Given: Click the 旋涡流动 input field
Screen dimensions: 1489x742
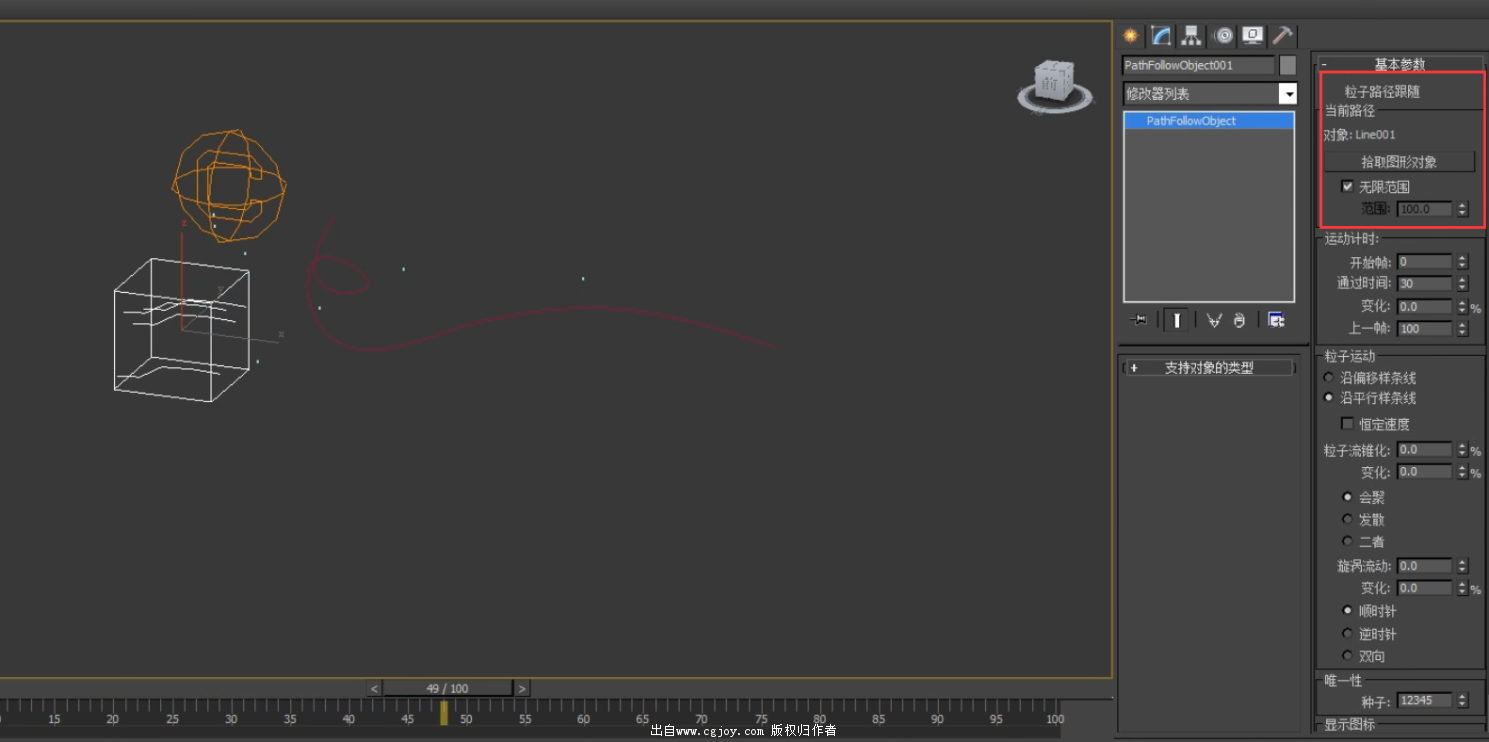Looking at the screenshot, I should tap(1425, 566).
